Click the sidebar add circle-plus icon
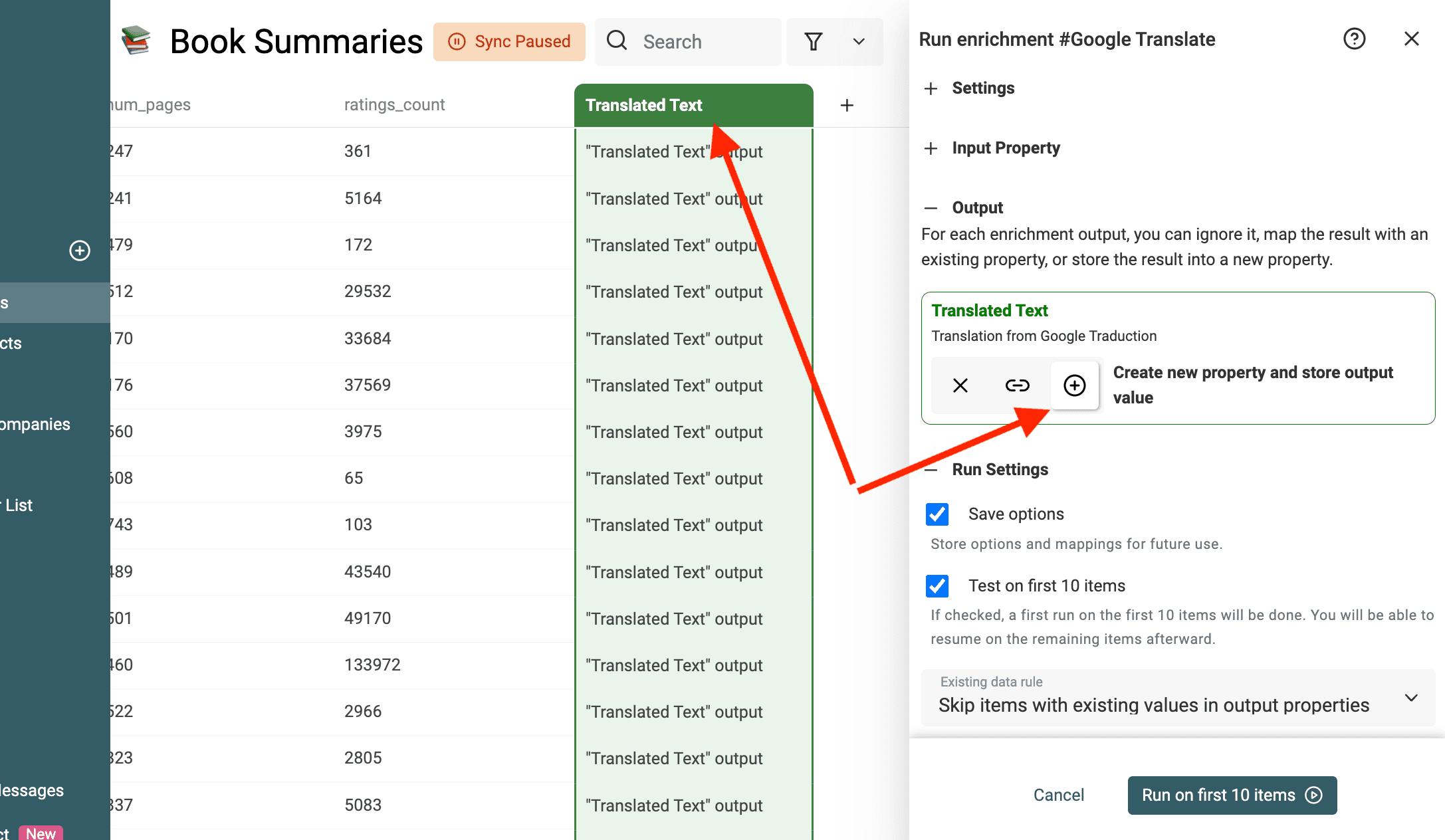 tap(80, 251)
